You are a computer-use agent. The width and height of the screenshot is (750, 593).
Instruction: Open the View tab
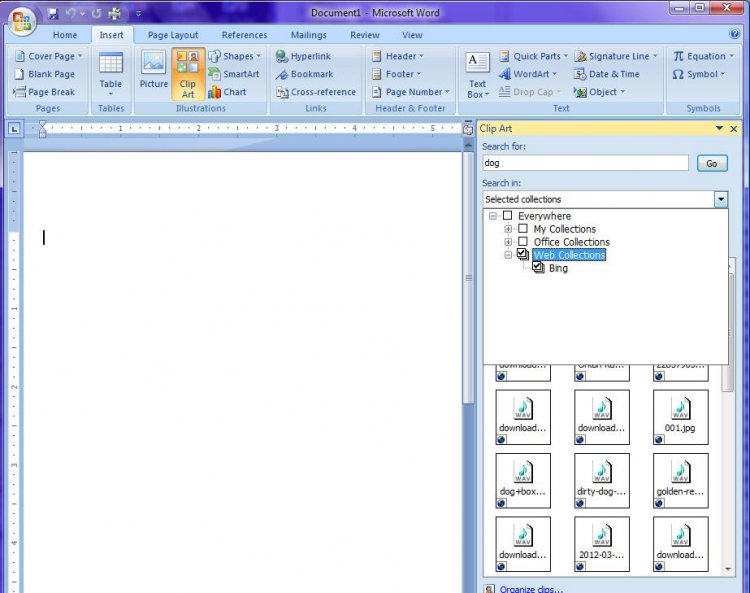412,35
